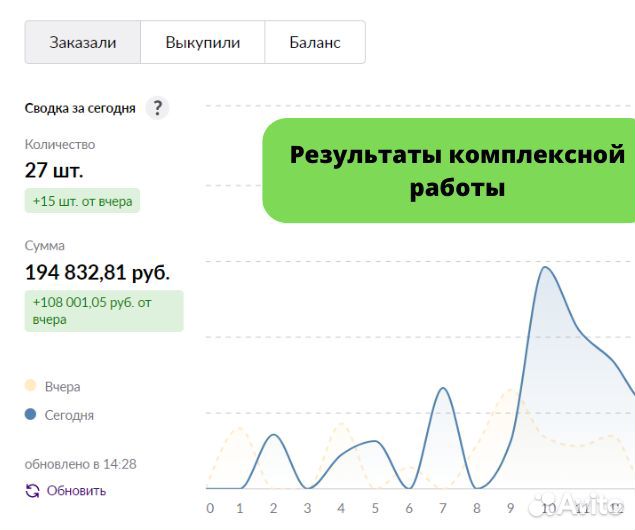Click hour 6 on the chart axis
635x530 pixels.
[x=409, y=508]
